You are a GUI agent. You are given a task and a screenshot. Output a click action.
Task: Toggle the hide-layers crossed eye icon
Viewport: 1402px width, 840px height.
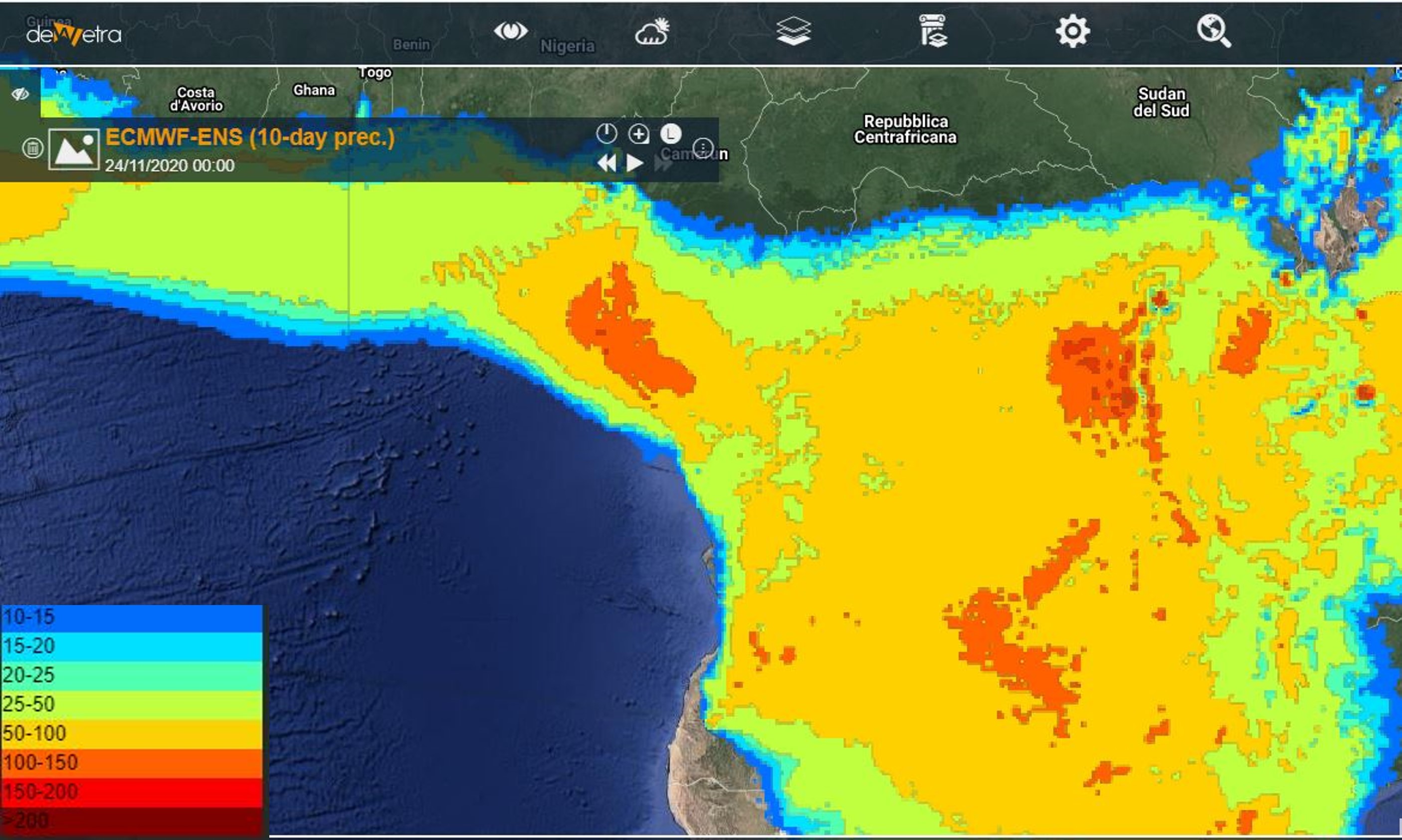pos(20,94)
